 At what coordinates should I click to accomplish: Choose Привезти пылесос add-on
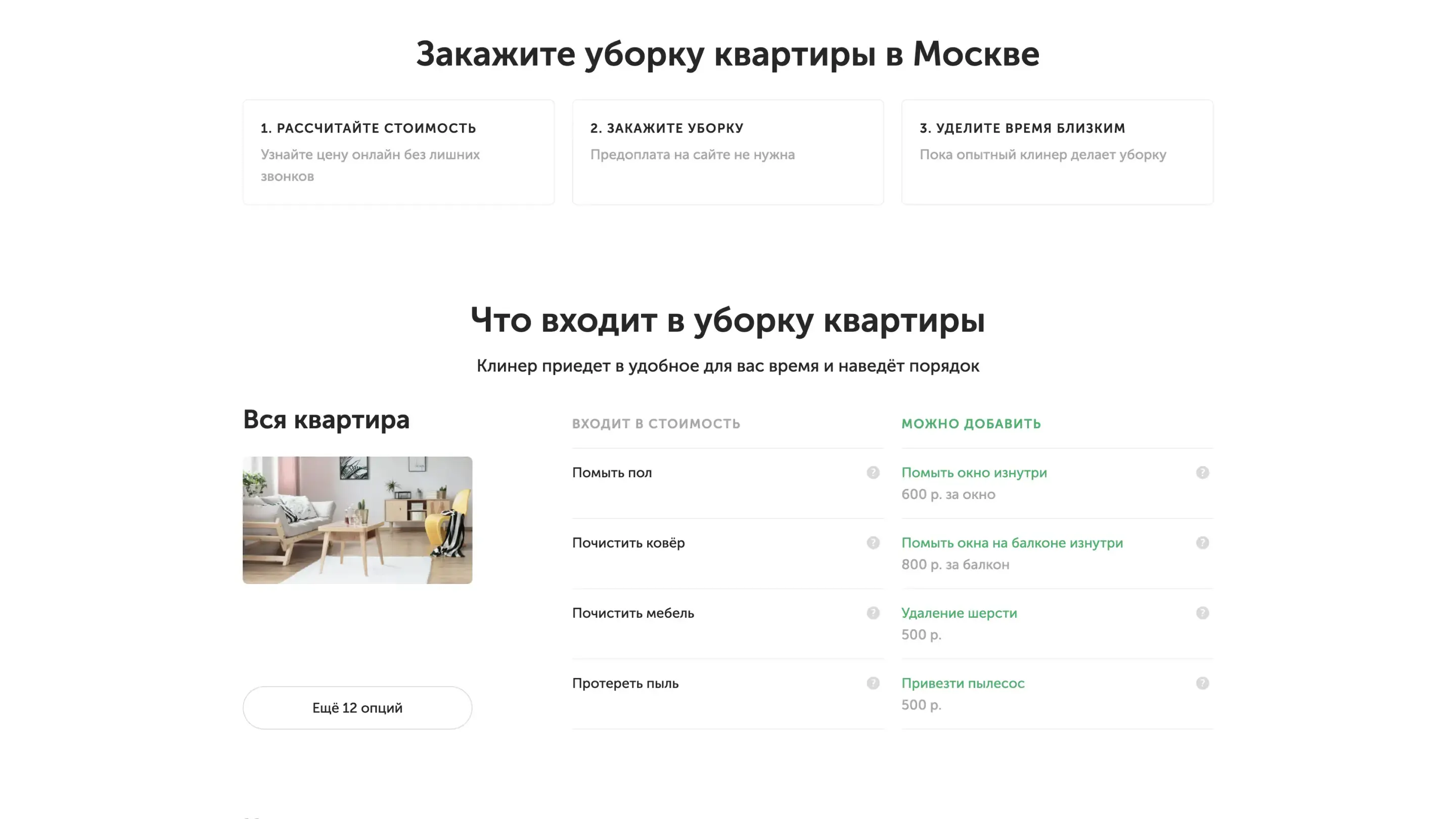(x=962, y=683)
